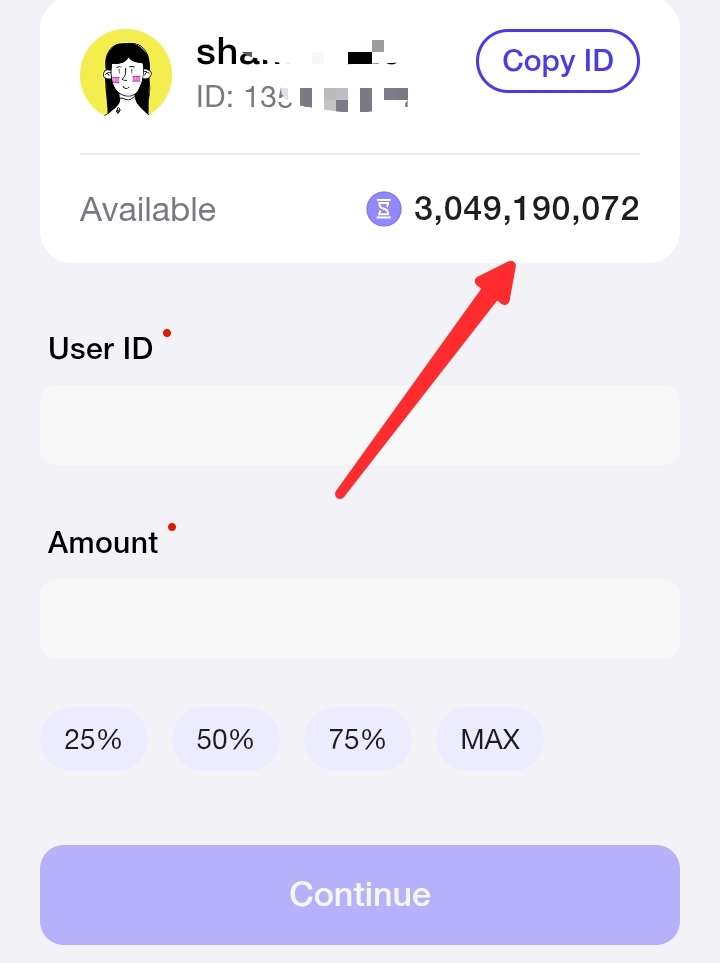Click the Available label
Image resolution: width=720 pixels, height=963 pixels.
(148, 209)
